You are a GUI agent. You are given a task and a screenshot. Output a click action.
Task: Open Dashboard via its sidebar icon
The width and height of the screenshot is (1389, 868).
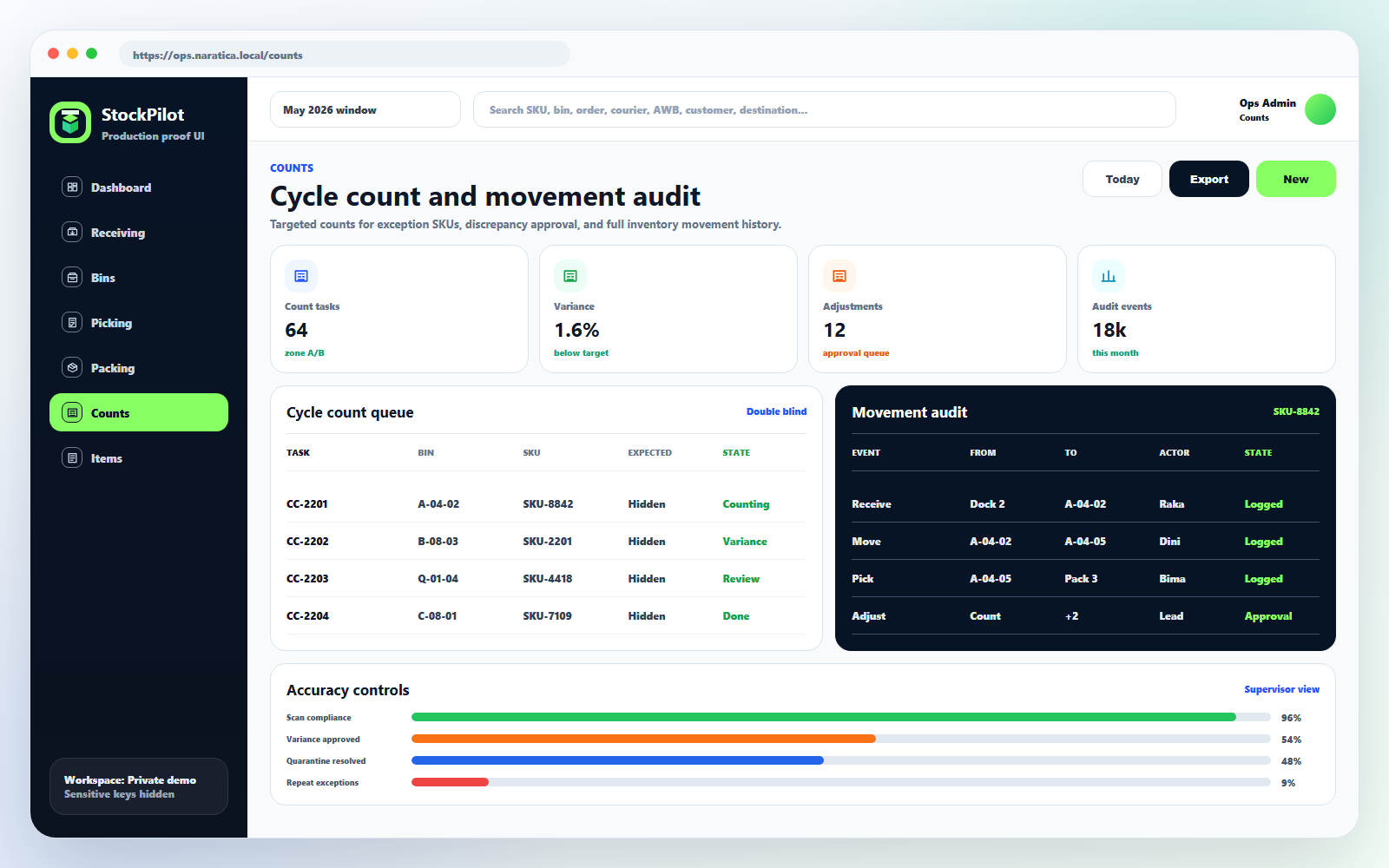[x=72, y=187]
